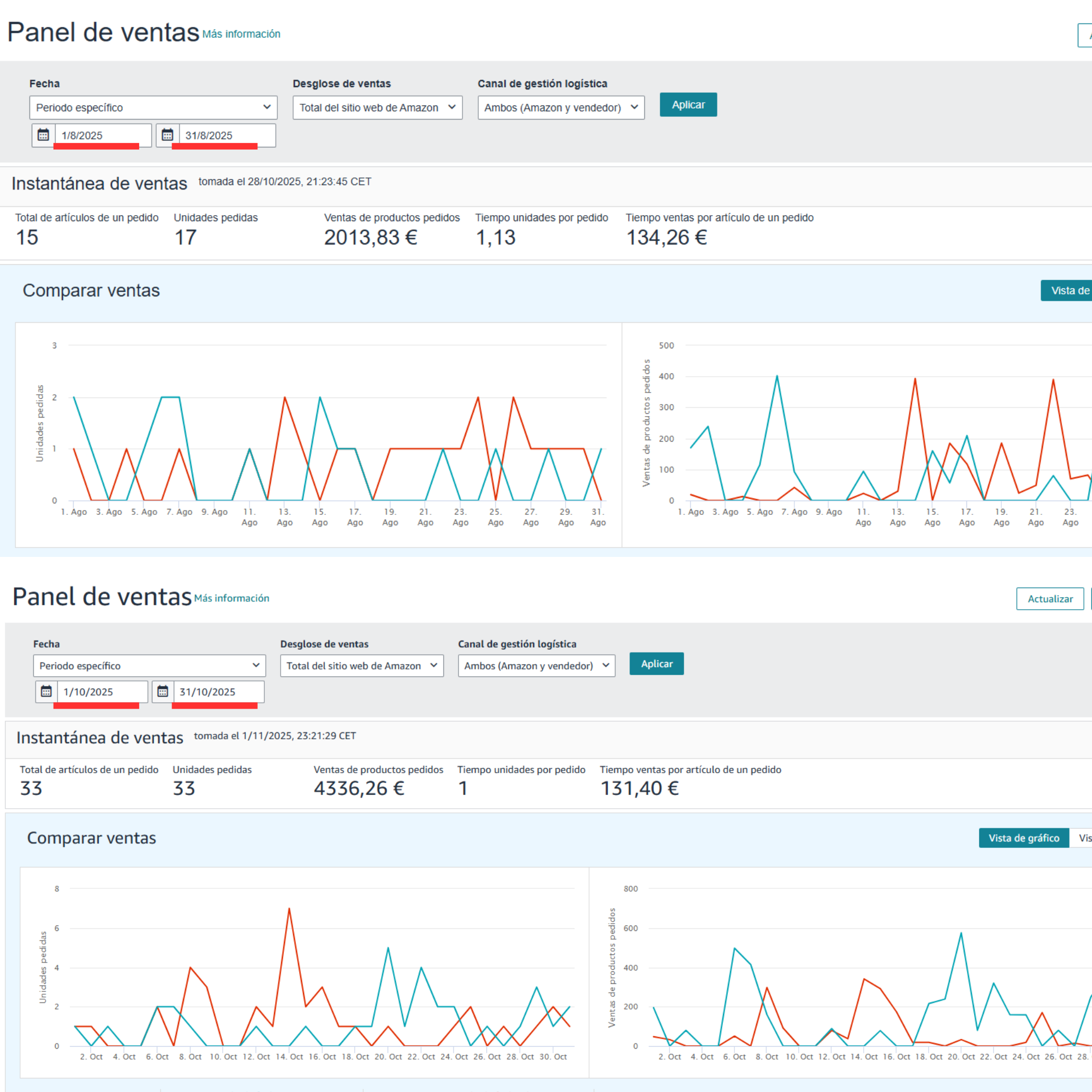
Task: Open top 'Total del sitio web de Amazon' dropdown
Action: 377,108
